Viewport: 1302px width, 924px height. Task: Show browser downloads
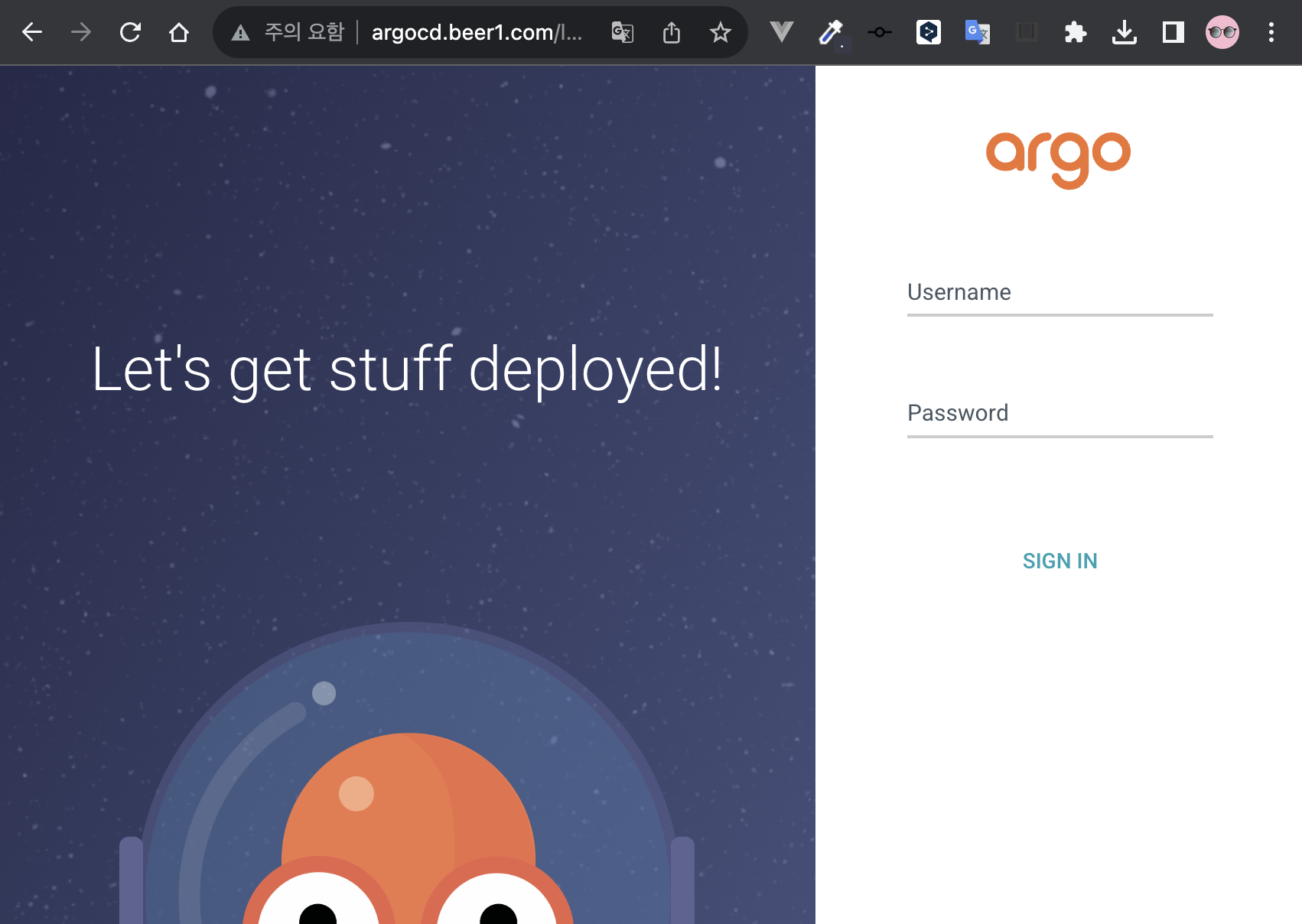click(1125, 32)
